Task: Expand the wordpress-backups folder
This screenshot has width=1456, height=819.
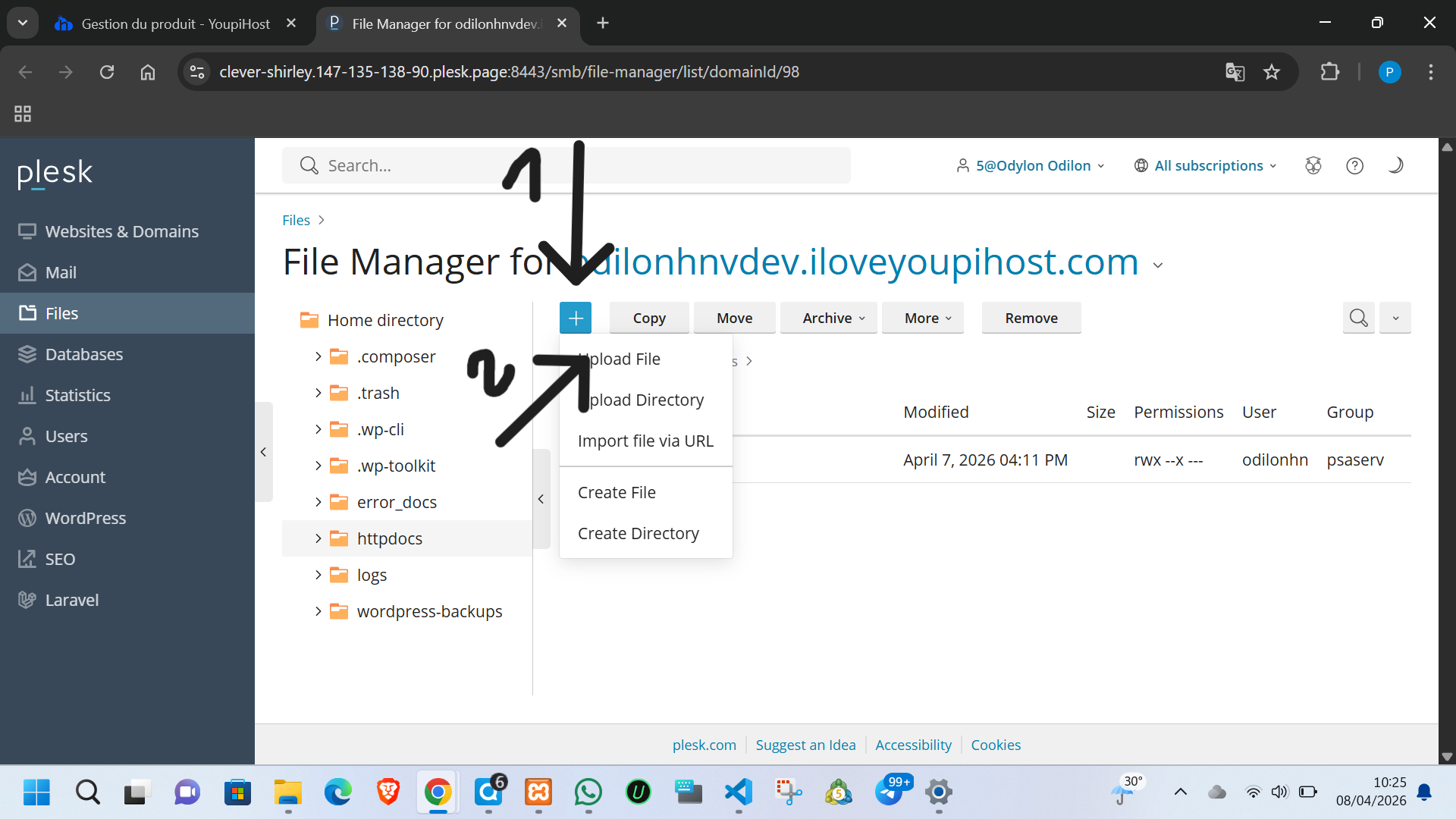Action: (x=318, y=611)
